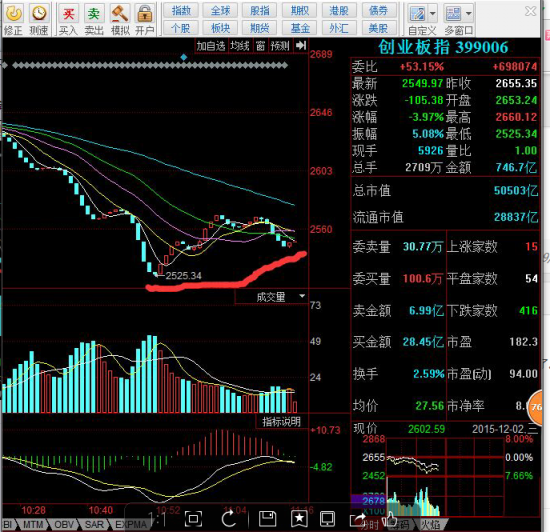
Task: Toggle 均线 moving average display
Action: point(240,46)
